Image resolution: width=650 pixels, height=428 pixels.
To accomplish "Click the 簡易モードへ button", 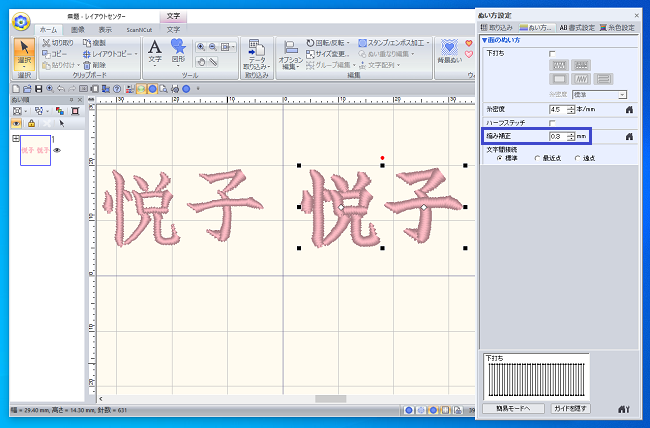I will (513, 408).
